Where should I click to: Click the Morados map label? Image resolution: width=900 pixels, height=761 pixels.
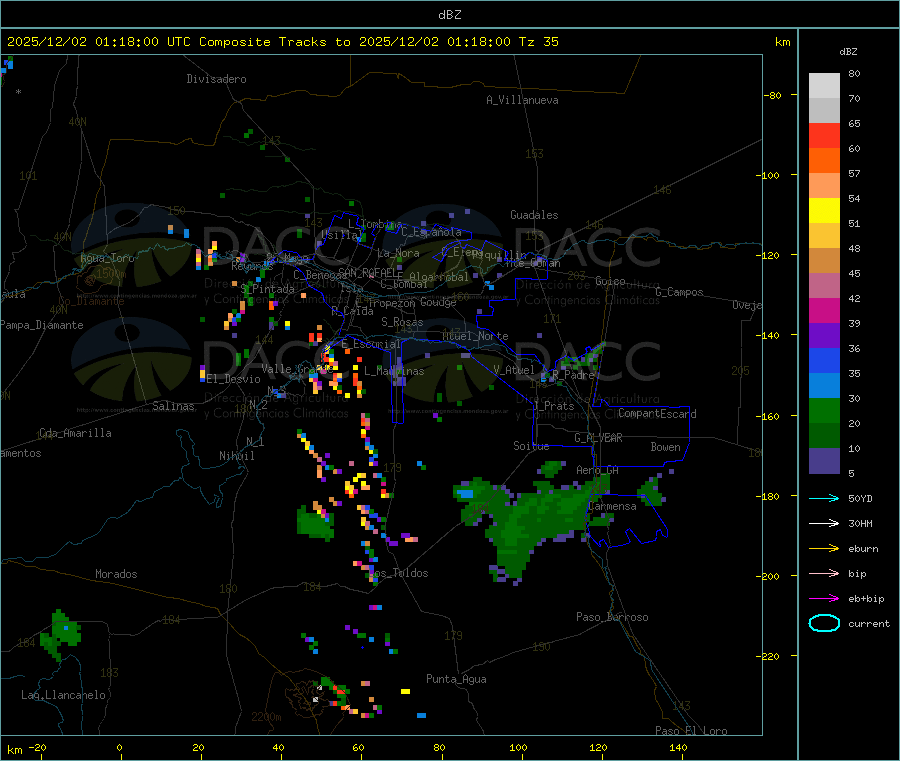(116, 574)
